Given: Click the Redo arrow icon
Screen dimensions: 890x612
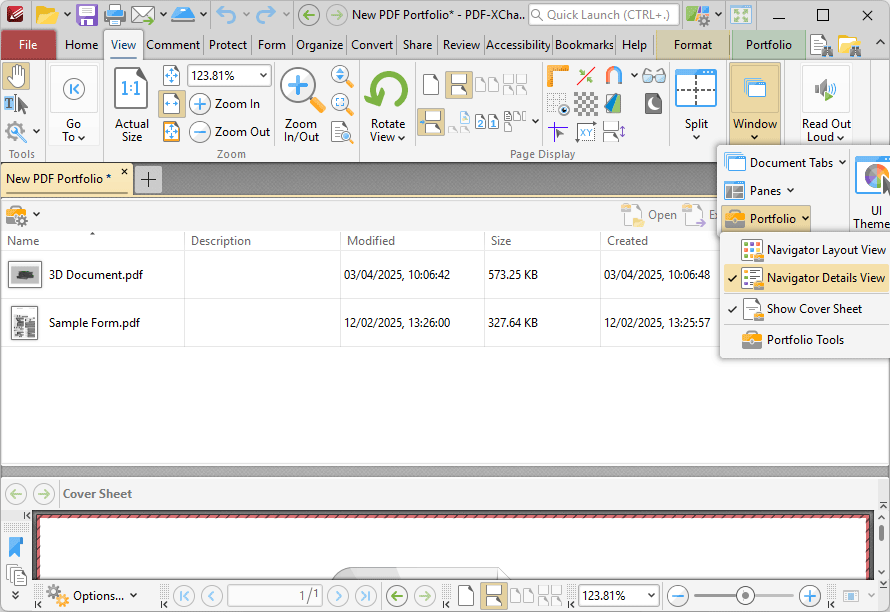Looking at the screenshot, I should tap(265, 15).
